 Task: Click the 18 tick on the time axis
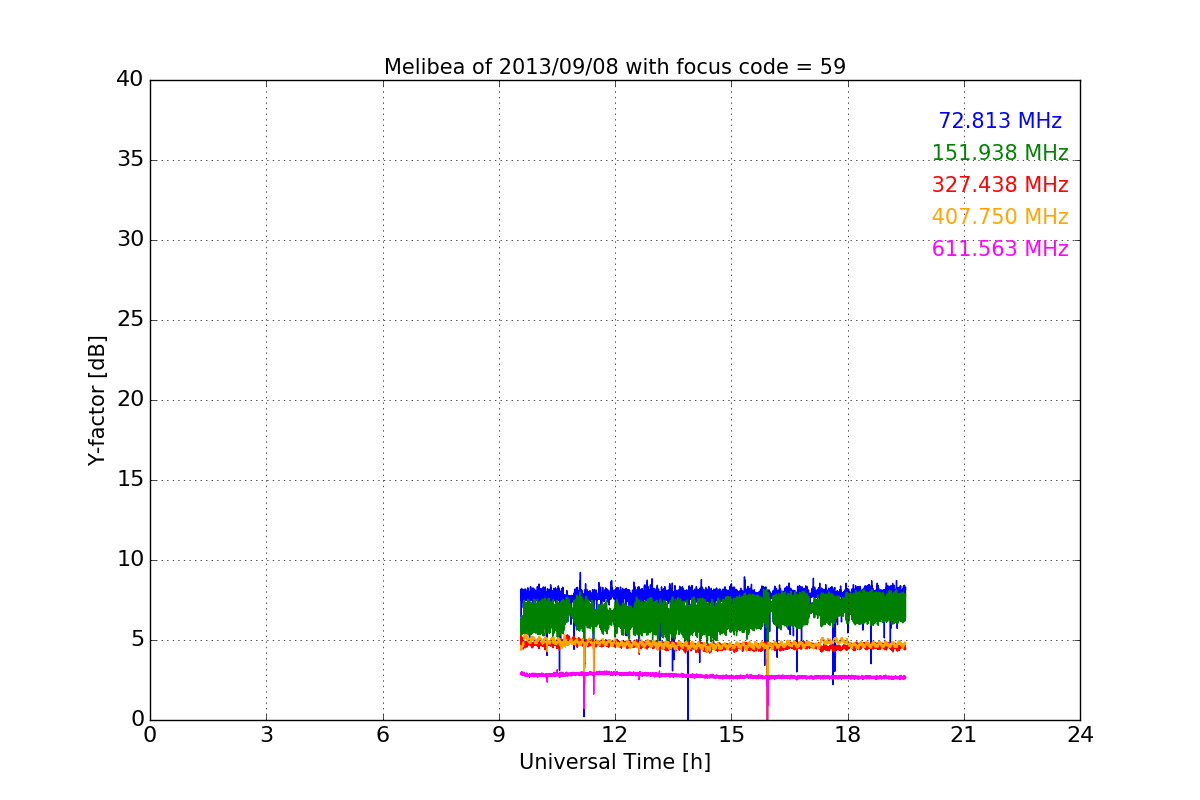(848, 735)
